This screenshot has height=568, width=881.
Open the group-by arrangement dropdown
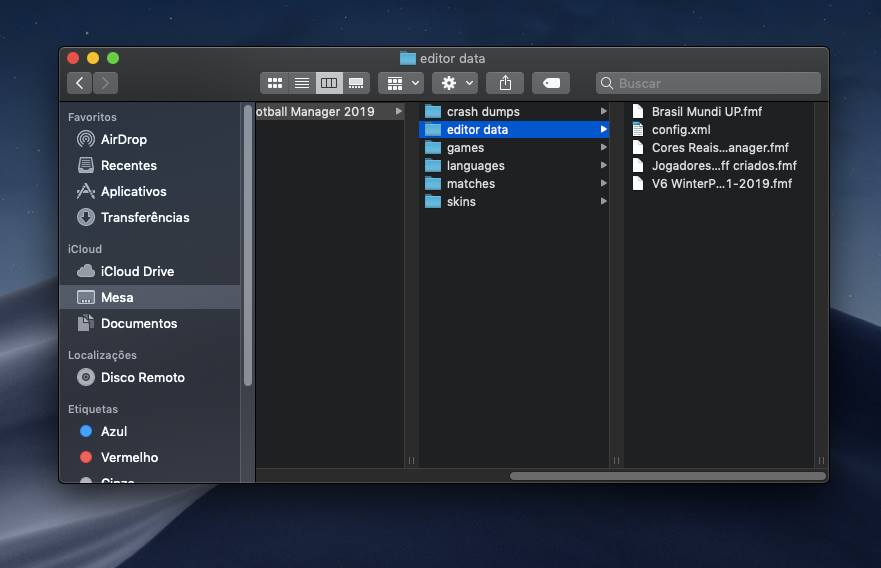click(x=402, y=83)
